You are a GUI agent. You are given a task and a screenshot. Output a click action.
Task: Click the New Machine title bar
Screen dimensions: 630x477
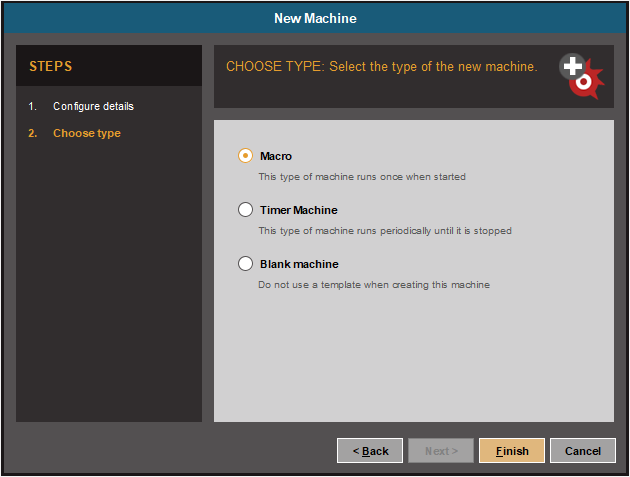tap(315, 18)
